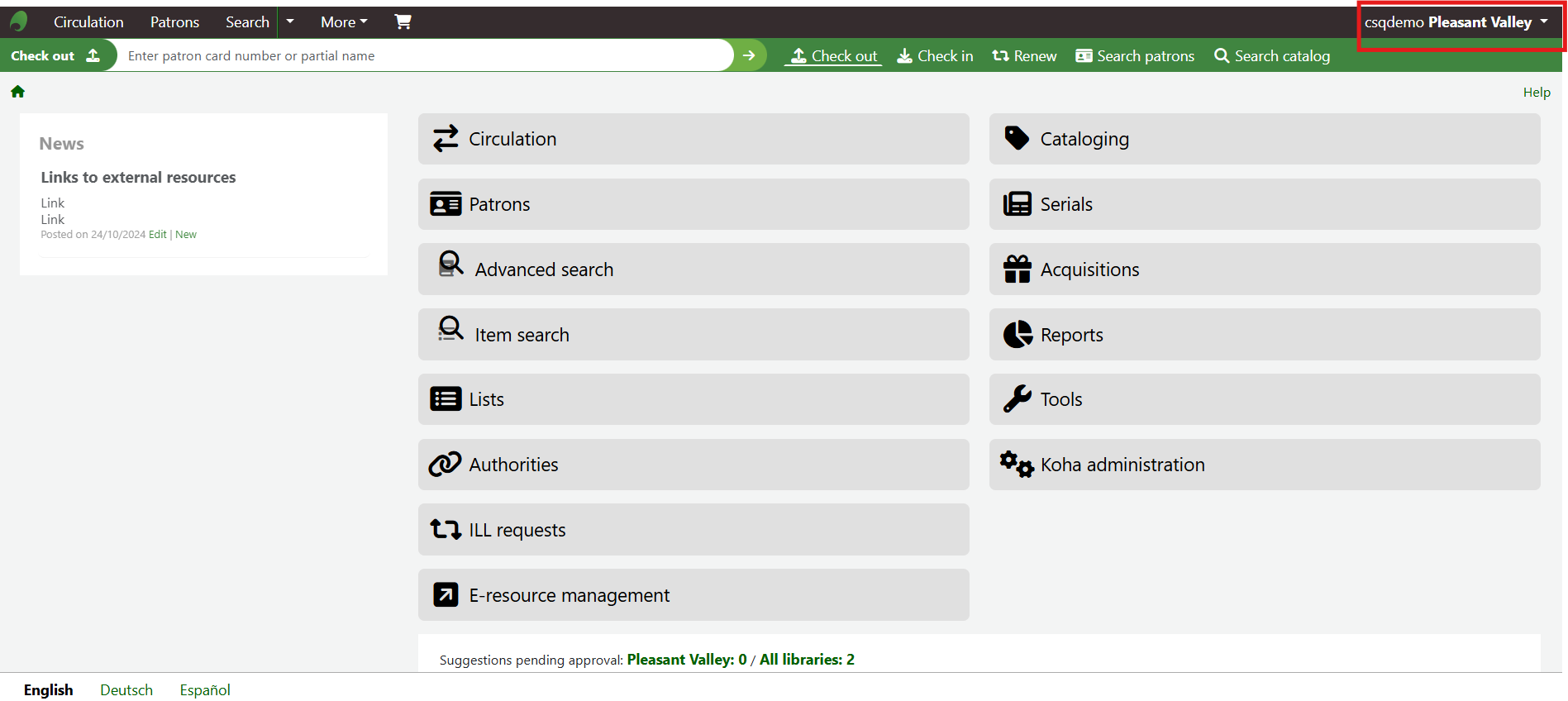Click the ILL requests retweet icon
Image resolution: width=1568 pixels, height=701 pixels.
pos(446,529)
